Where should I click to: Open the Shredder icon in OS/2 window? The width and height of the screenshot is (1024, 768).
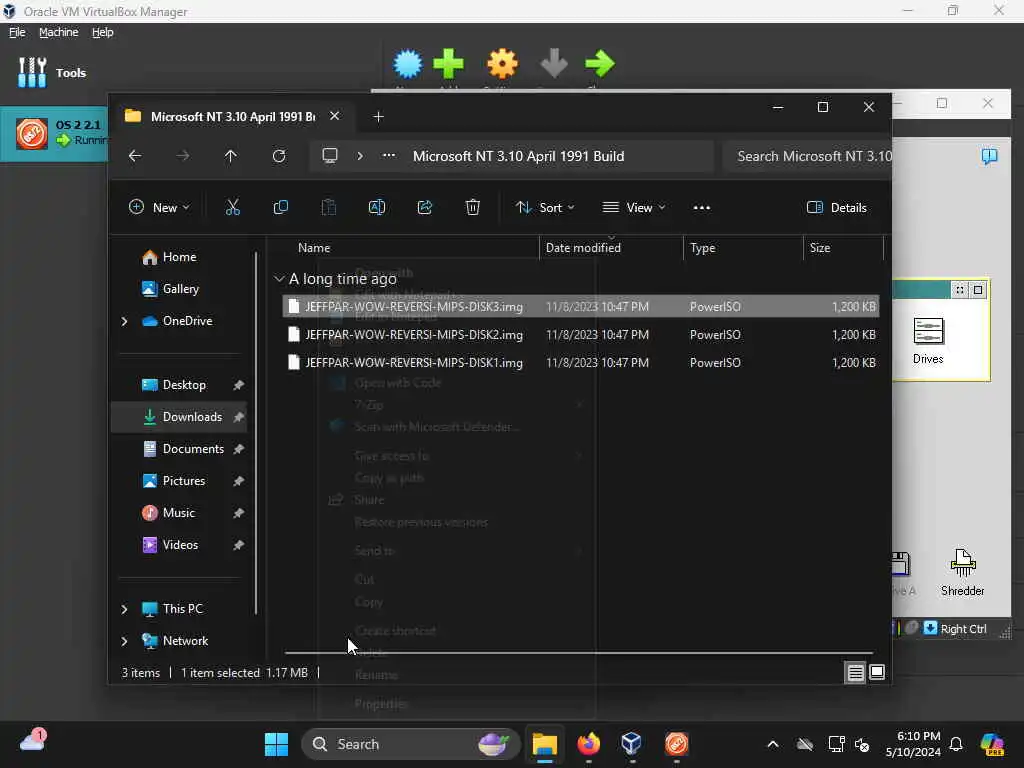[962, 573]
